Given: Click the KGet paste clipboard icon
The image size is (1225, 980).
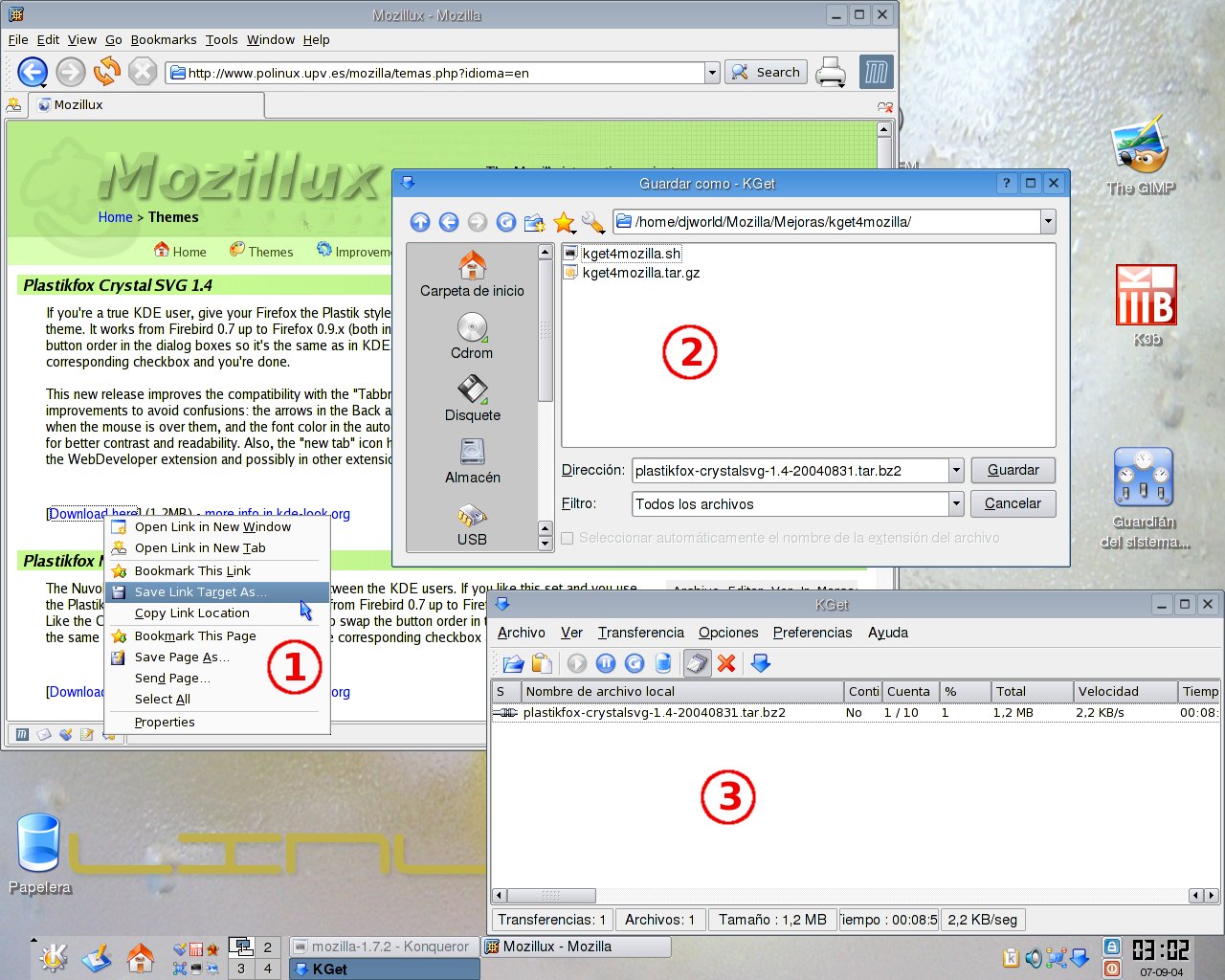Looking at the screenshot, I should (542, 663).
